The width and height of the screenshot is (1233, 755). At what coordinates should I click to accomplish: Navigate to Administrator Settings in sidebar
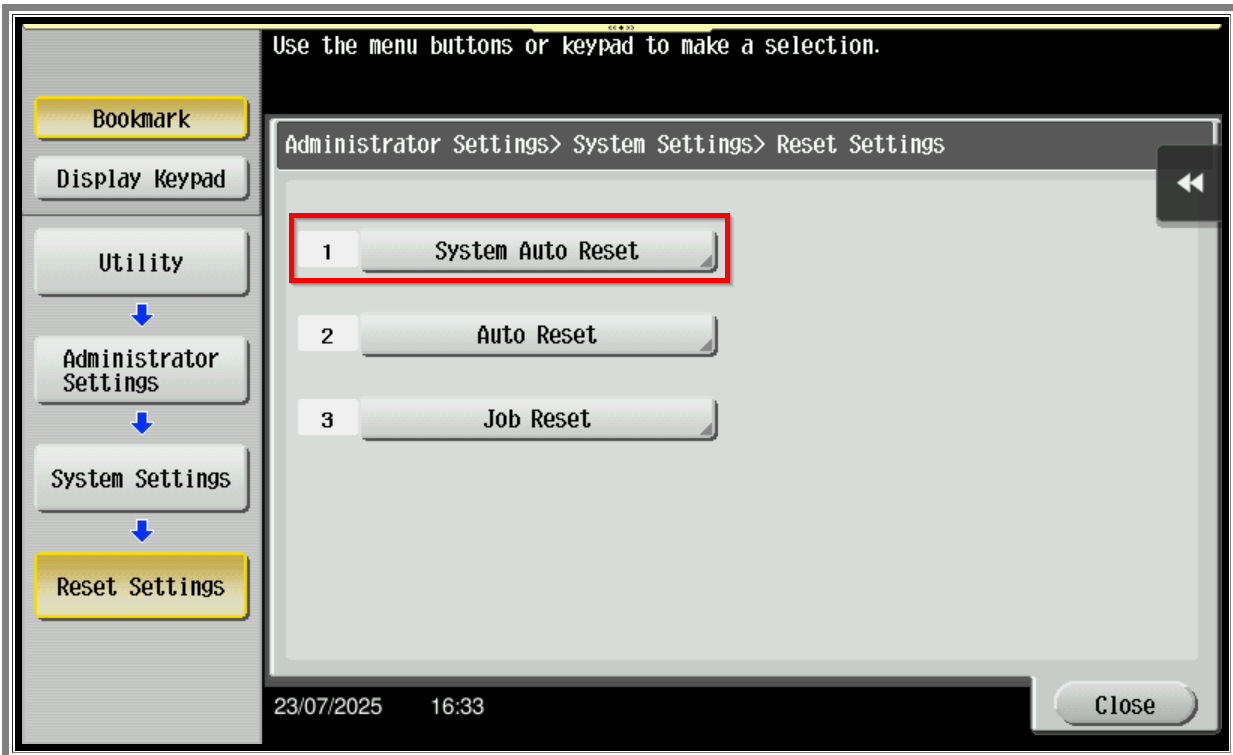(141, 371)
